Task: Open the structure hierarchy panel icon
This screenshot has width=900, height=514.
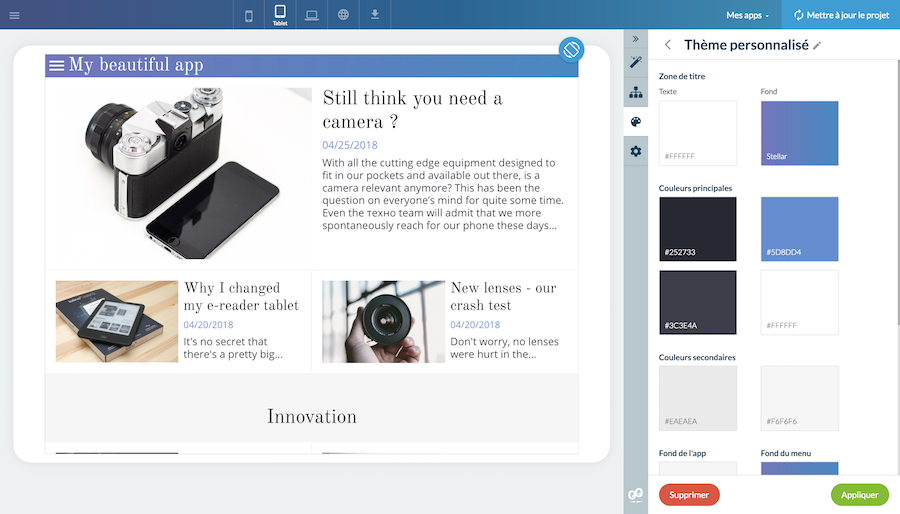Action: (636, 93)
